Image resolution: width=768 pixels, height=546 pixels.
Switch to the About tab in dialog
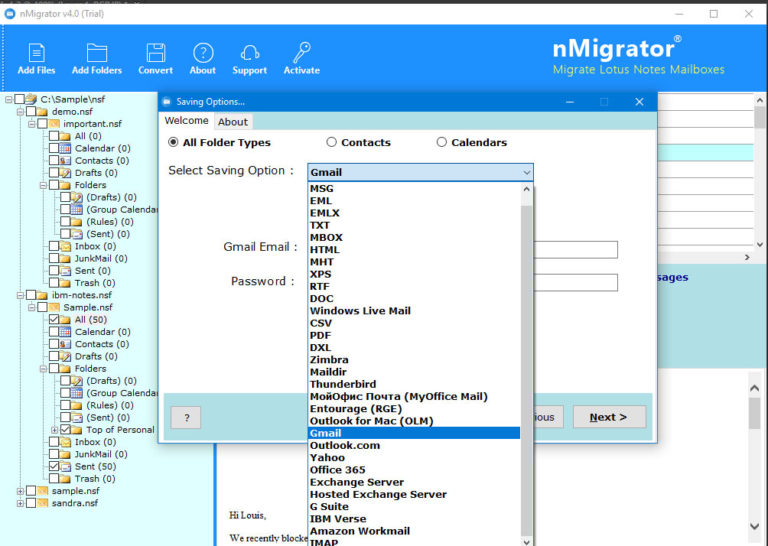pos(233,122)
